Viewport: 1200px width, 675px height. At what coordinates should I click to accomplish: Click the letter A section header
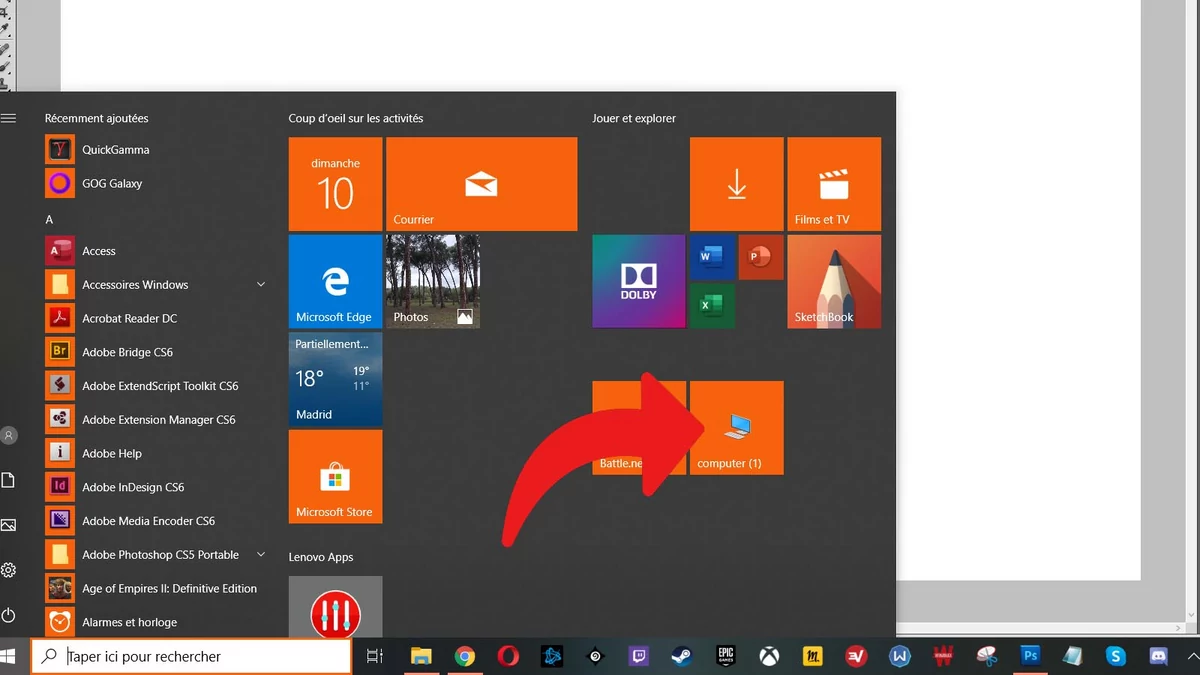click(x=49, y=219)
